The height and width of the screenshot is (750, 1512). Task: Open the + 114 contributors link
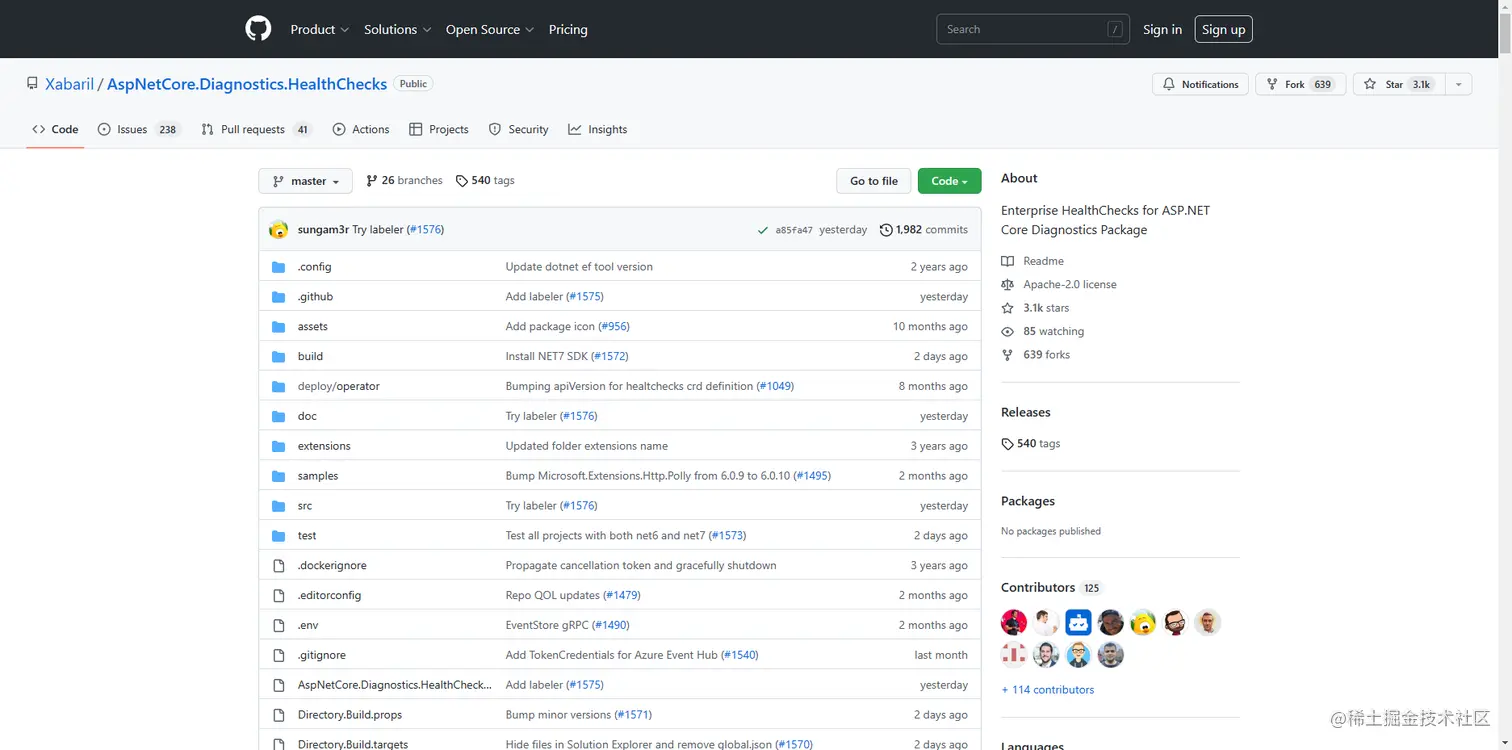[1047, 690]
